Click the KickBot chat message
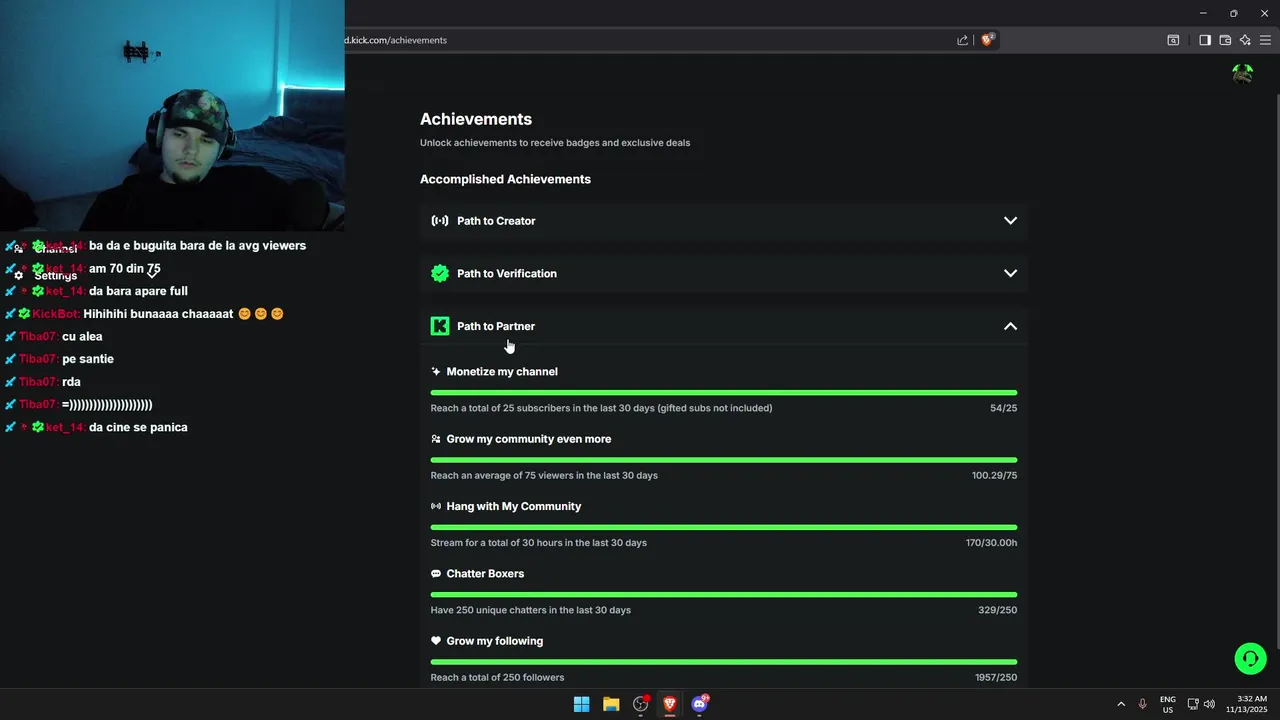Screen dimensions: 1280x720 [x=144, y=314]
